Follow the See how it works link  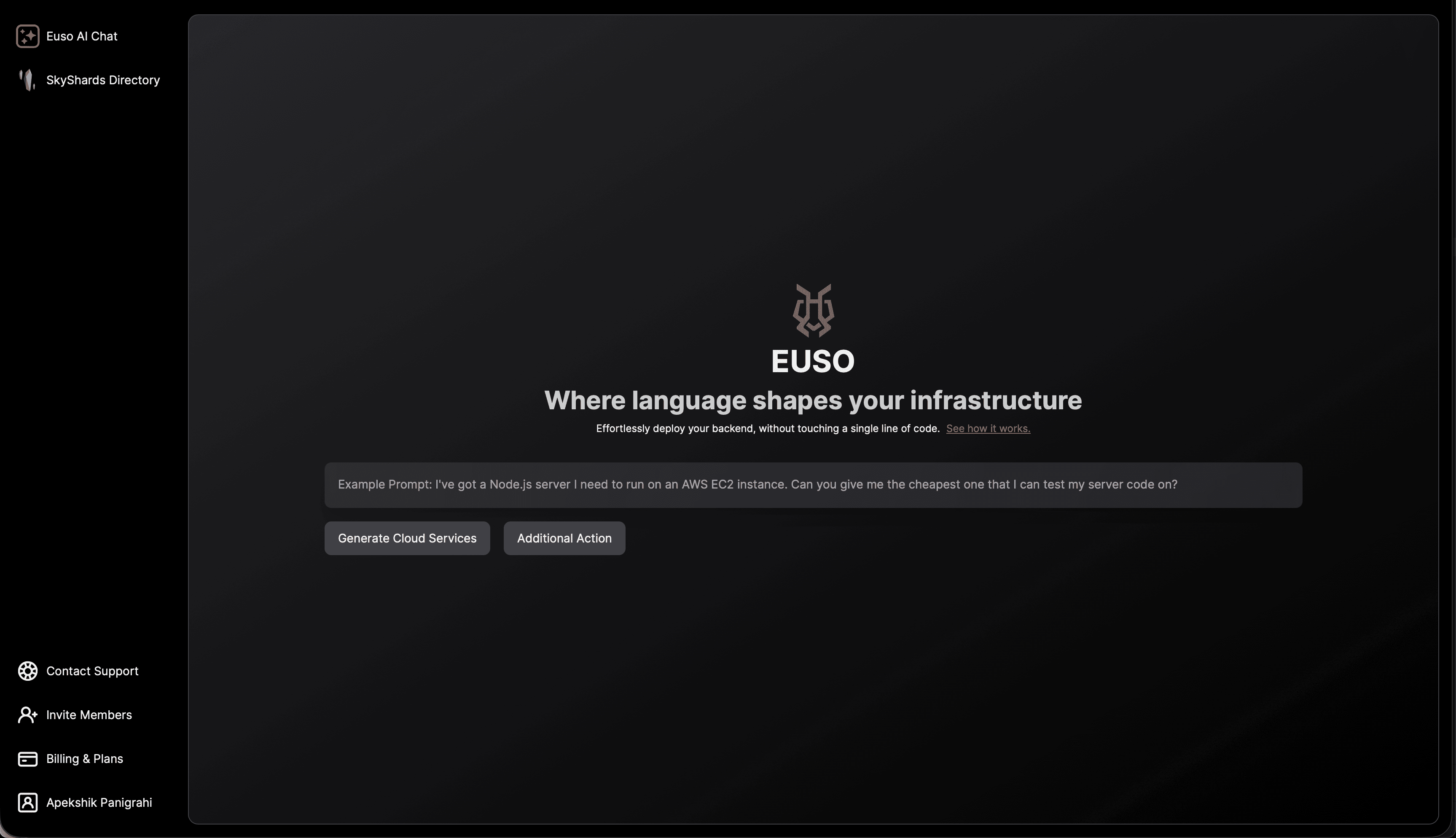coord(988,428)
